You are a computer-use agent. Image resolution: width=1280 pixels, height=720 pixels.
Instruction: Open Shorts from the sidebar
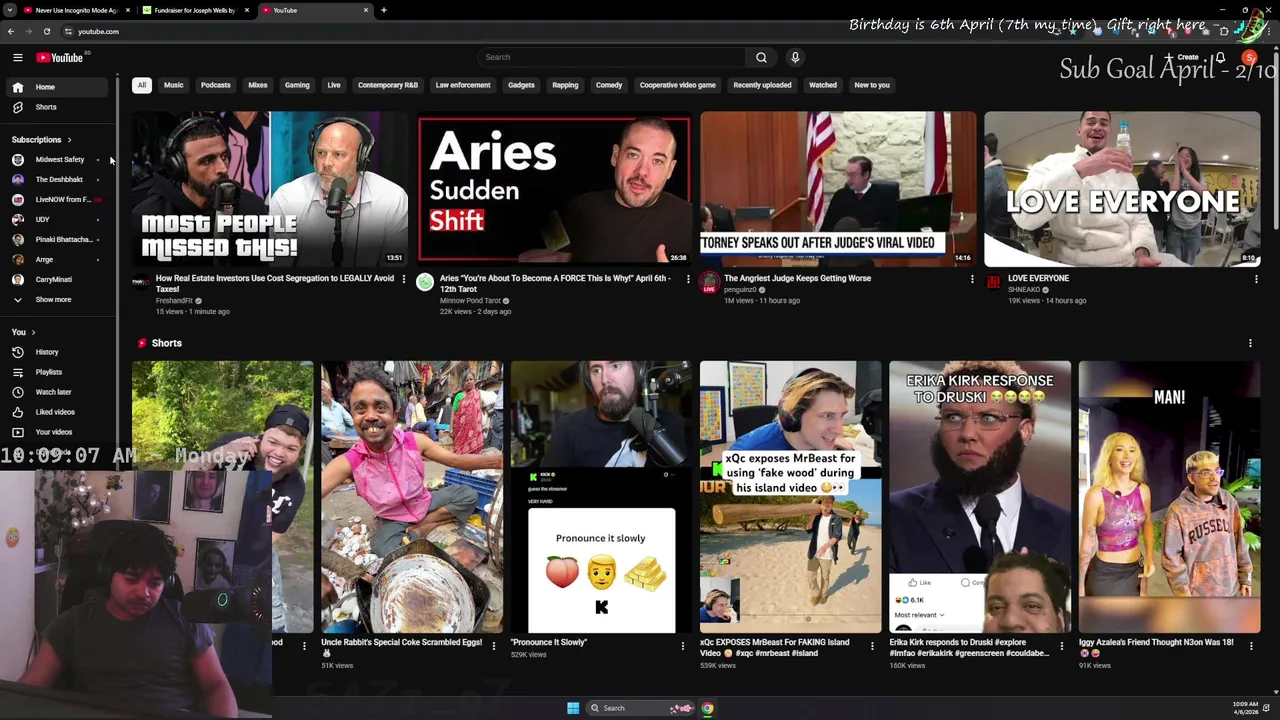point(55,107)
